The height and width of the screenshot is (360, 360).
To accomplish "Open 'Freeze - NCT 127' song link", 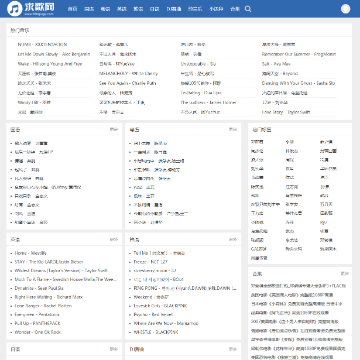I will pyautogui.click(x=151, y=262).
